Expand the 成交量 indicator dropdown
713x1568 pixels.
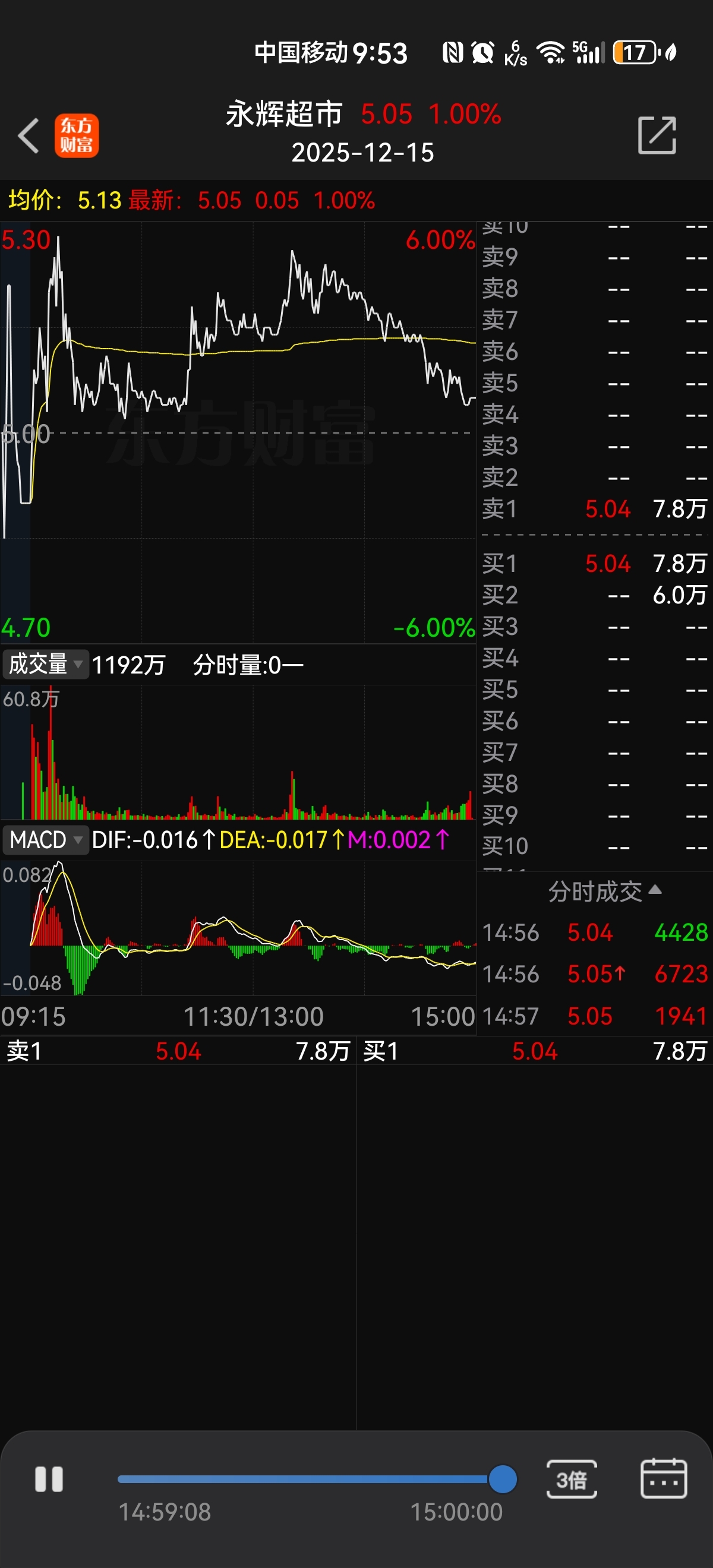point(45,664)
